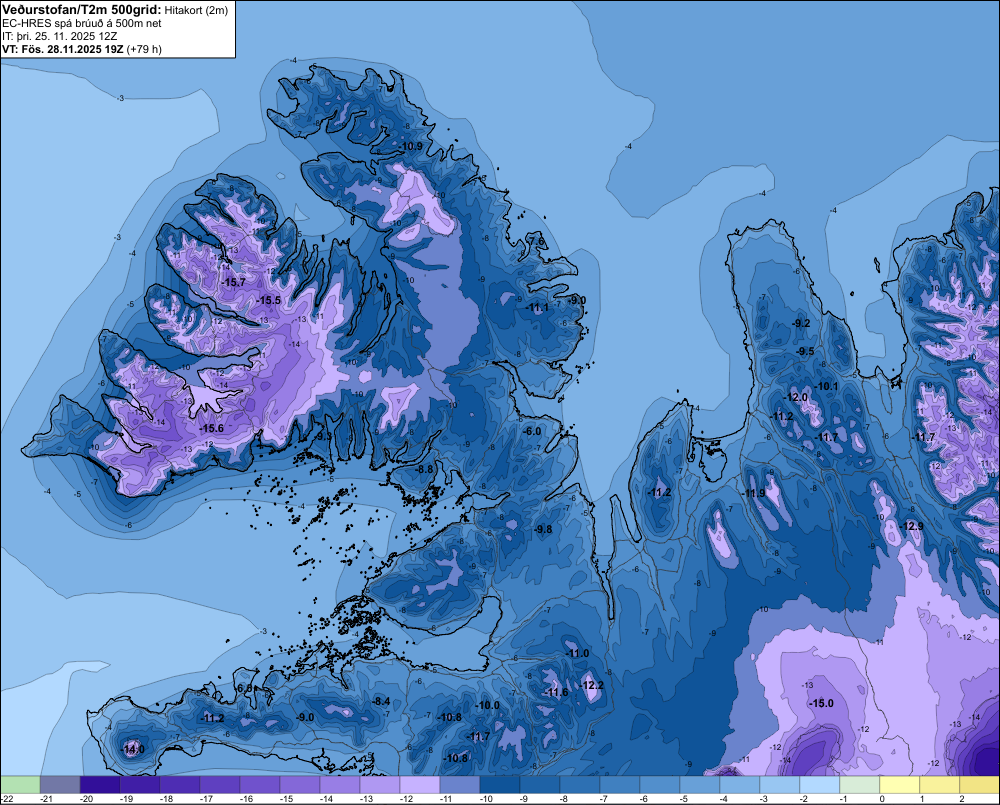Viewport: 1000px width, 805px height.
Task: Select the light blue swatch between -2 and -1
Action: 820,785
